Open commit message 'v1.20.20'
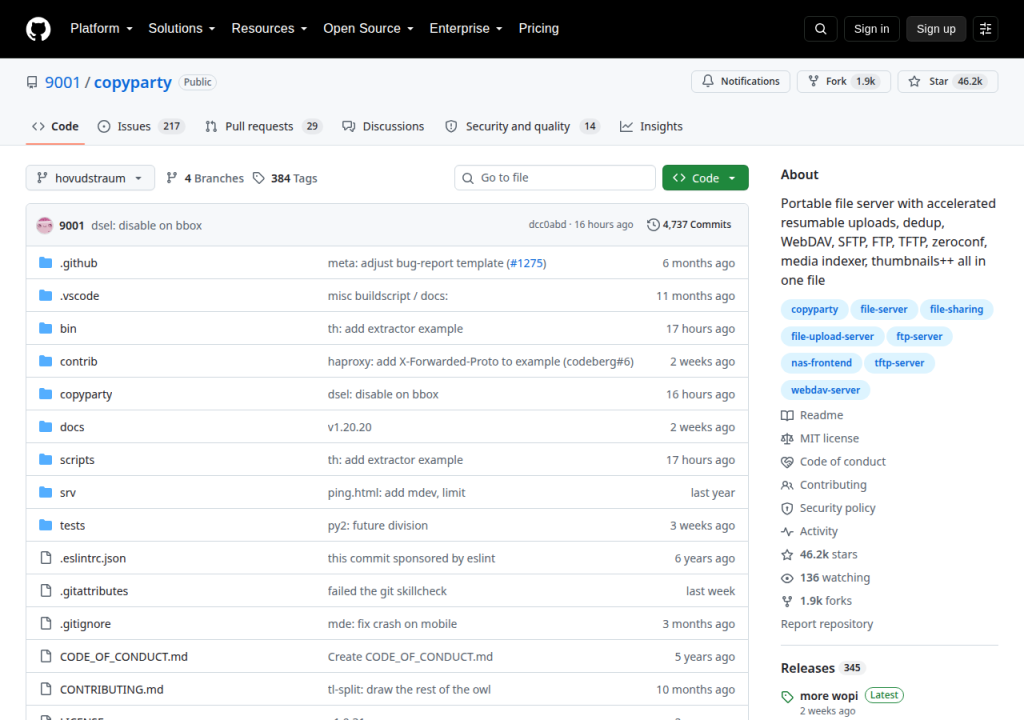 (349, 427)
